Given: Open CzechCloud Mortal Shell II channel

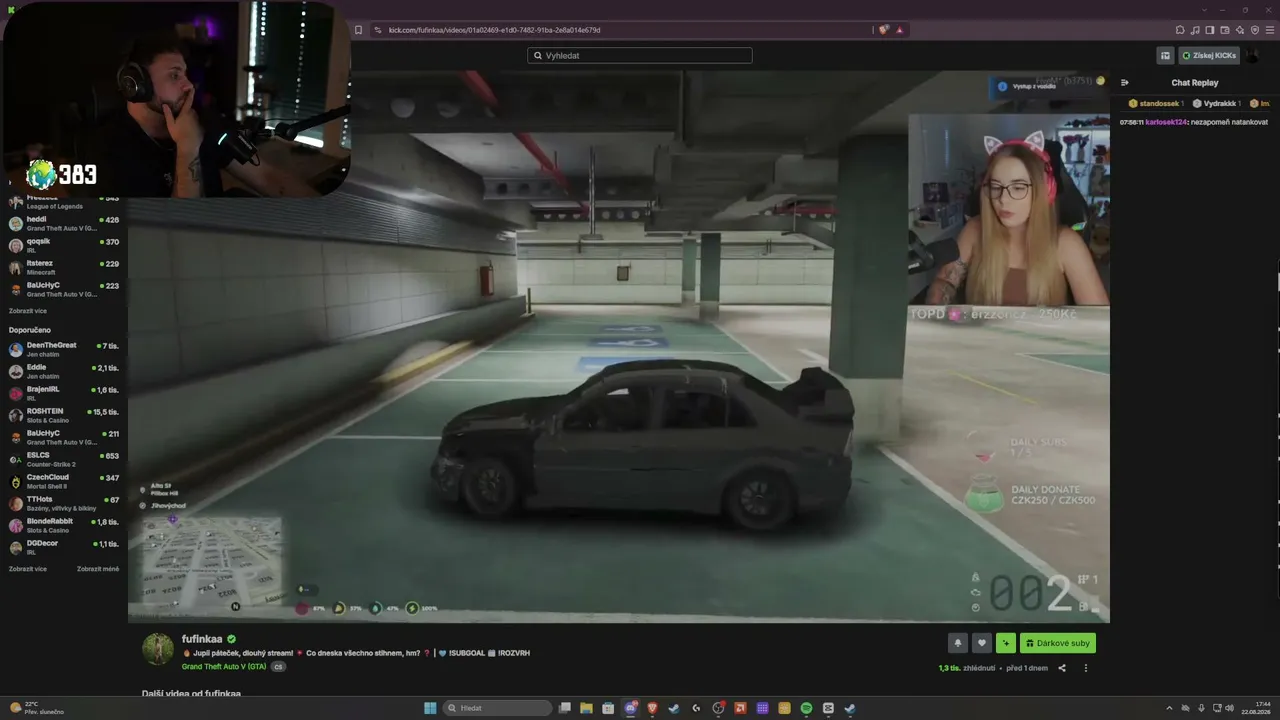Looking at the screenshot, I should [64, 481].
